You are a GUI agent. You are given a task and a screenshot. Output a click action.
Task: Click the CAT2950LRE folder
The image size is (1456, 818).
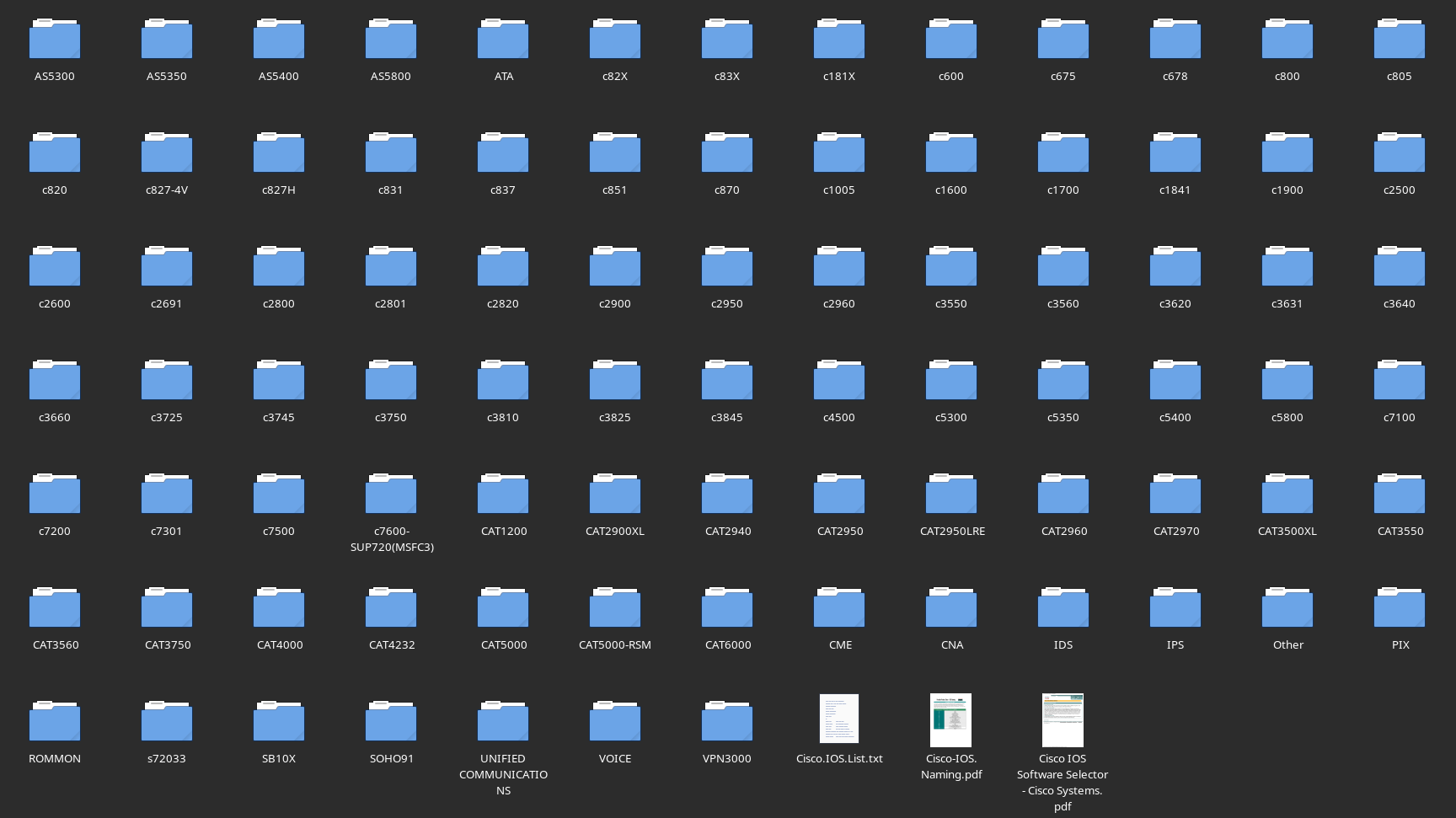pyautogui.click(x=951, y=495)
